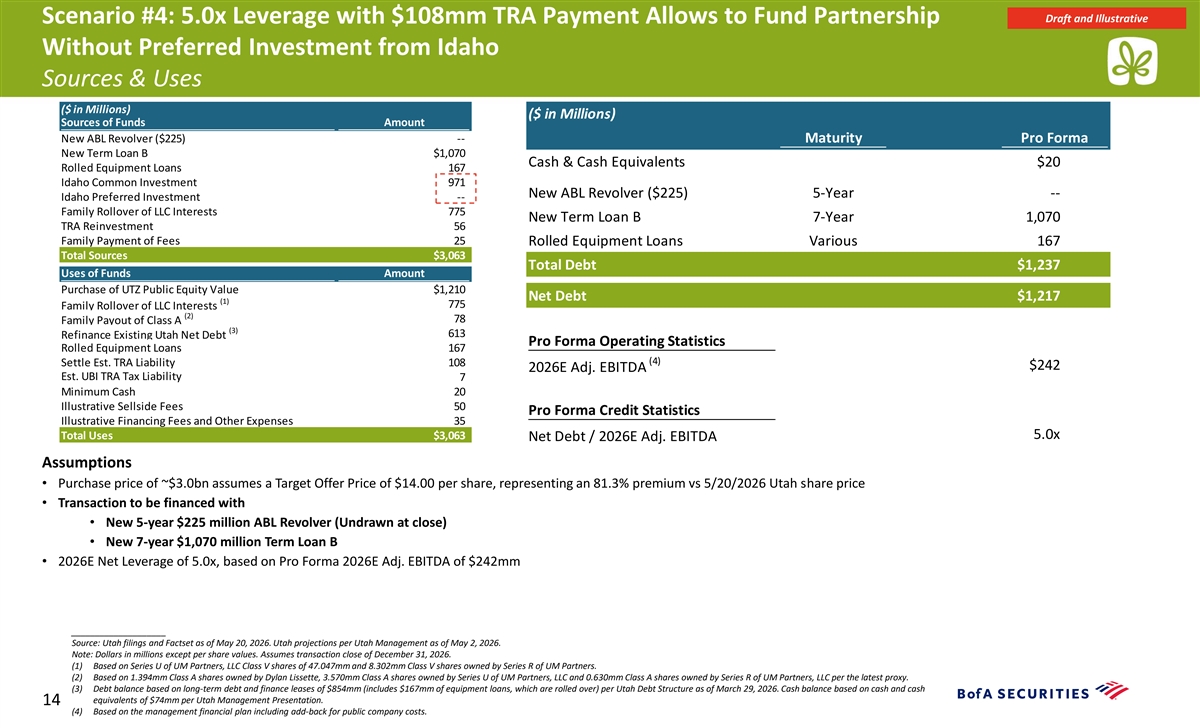This screenshot has height=728, width=1200.
Task: Click the Minimum Cash row
Action: [x=264, y=392]
